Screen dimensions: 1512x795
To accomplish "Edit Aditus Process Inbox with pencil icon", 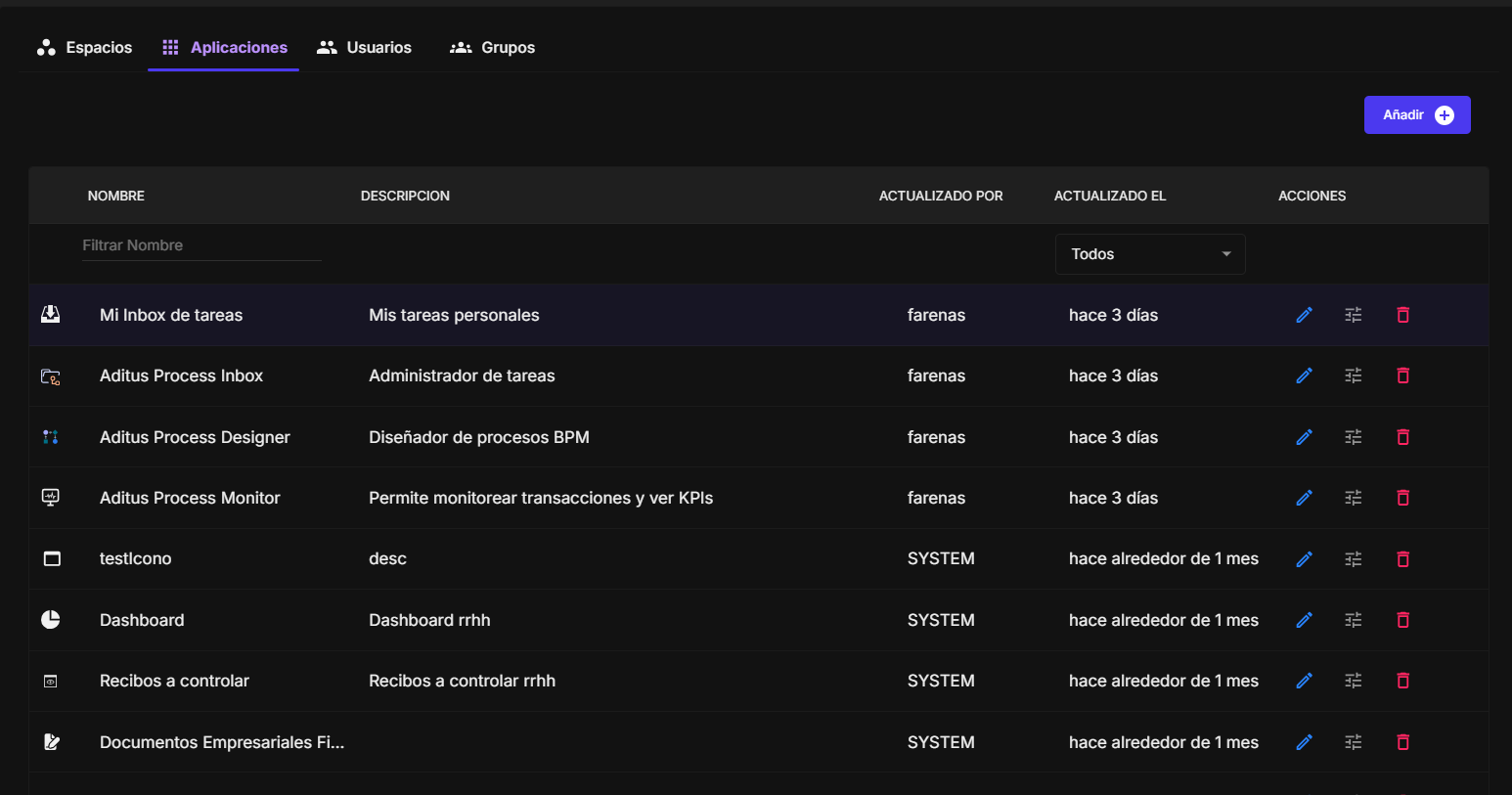I will coord(1304,375).
